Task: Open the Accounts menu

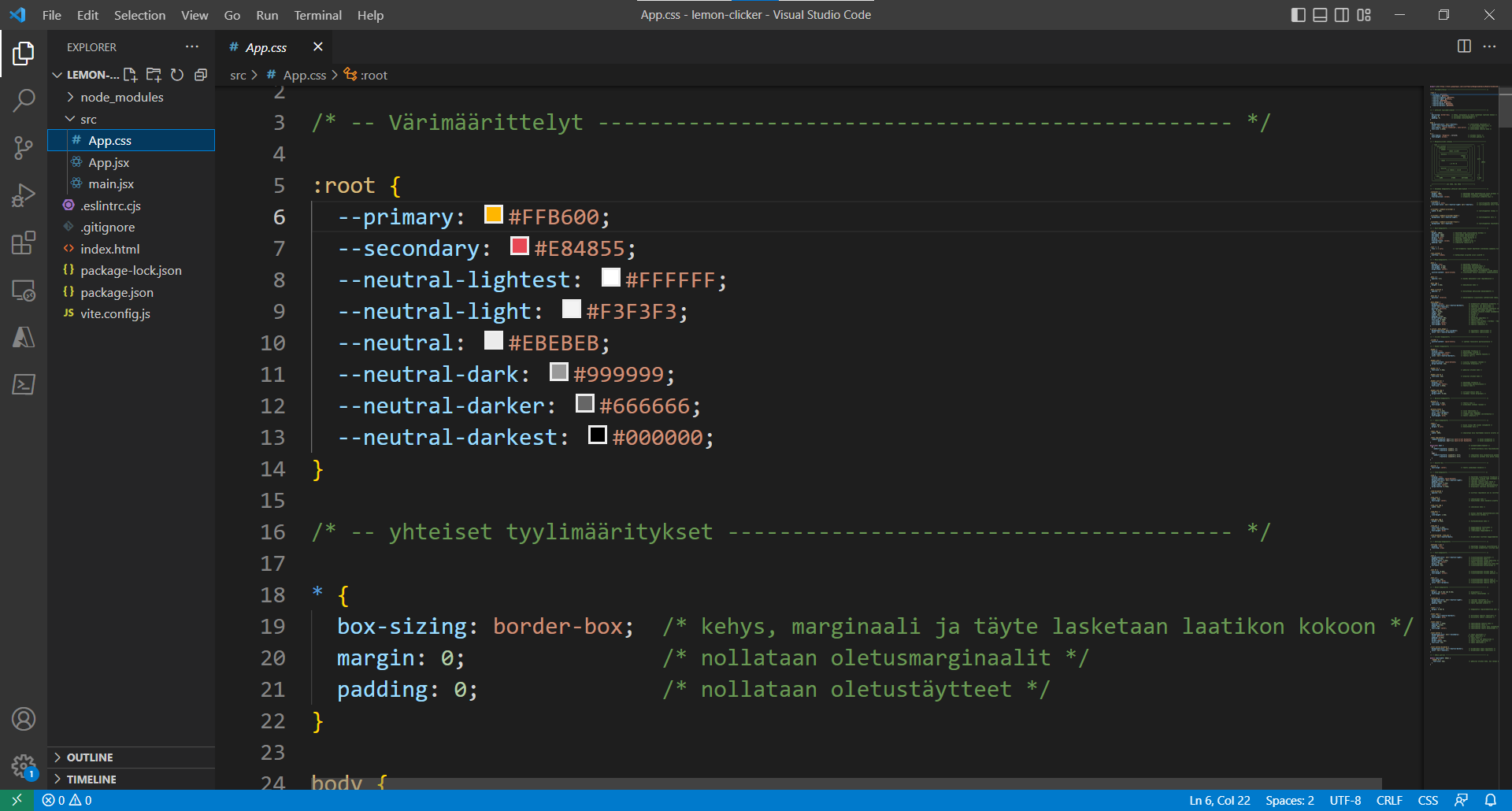Action: tap(24, 719)
